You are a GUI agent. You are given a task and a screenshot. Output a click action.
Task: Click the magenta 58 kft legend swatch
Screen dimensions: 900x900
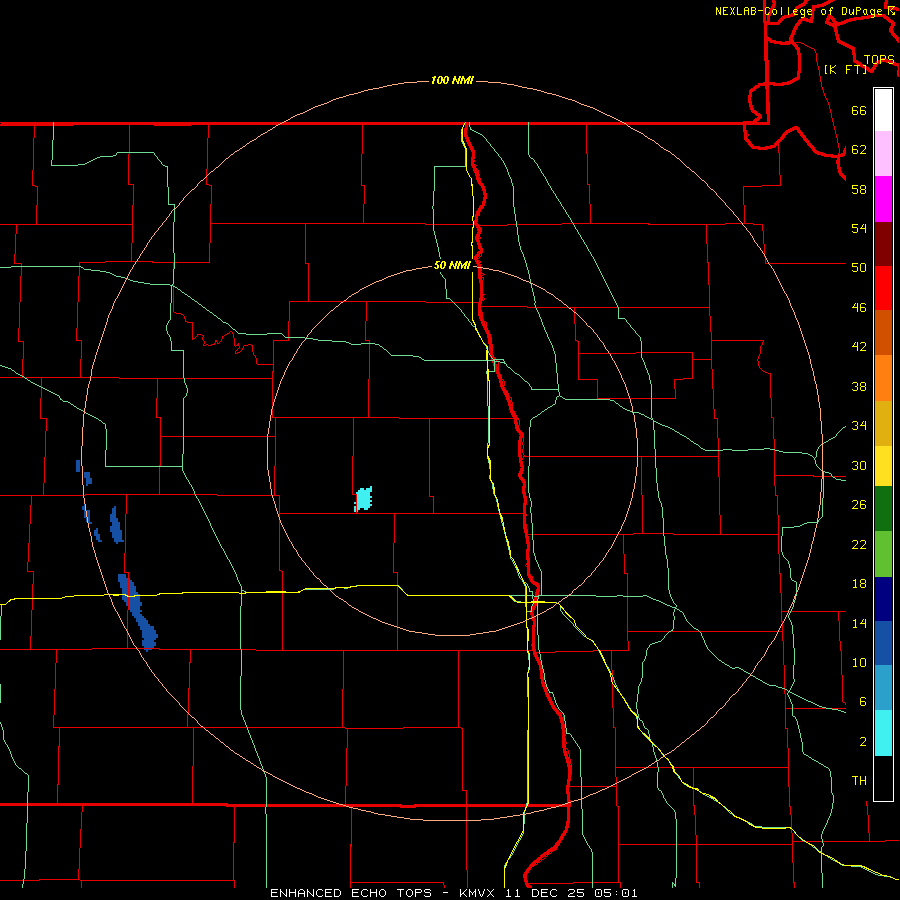883,199
